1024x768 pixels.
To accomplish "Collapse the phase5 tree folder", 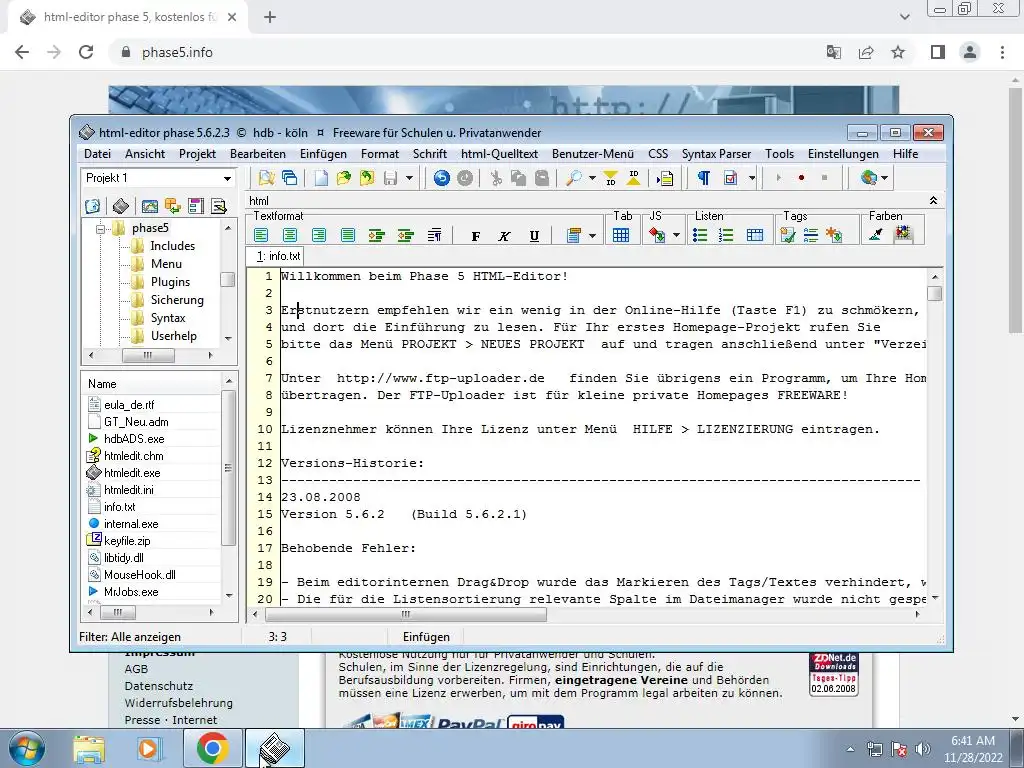I will (x=101, y=229).
